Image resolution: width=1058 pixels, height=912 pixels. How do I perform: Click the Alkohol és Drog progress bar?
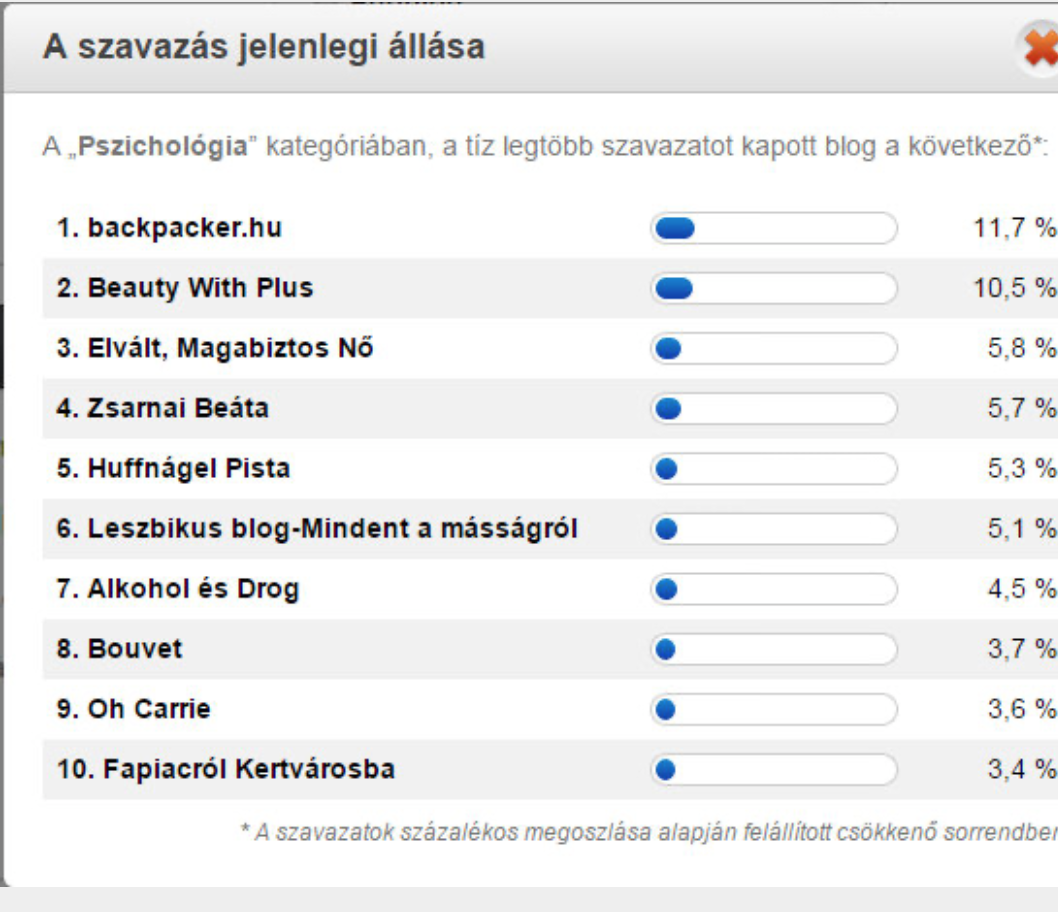tap(773, 589)
